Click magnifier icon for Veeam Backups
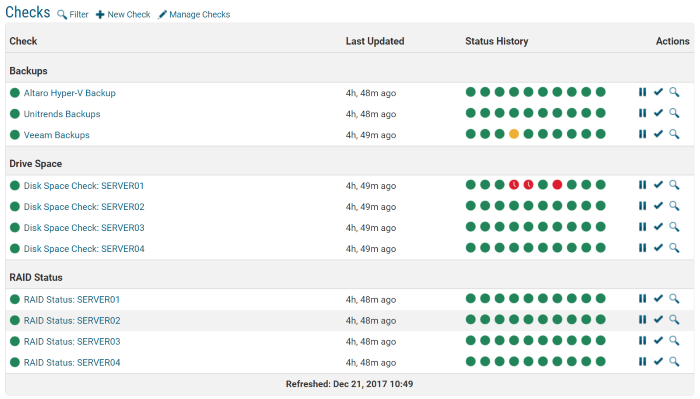700x399 pixels. point(674,134)
